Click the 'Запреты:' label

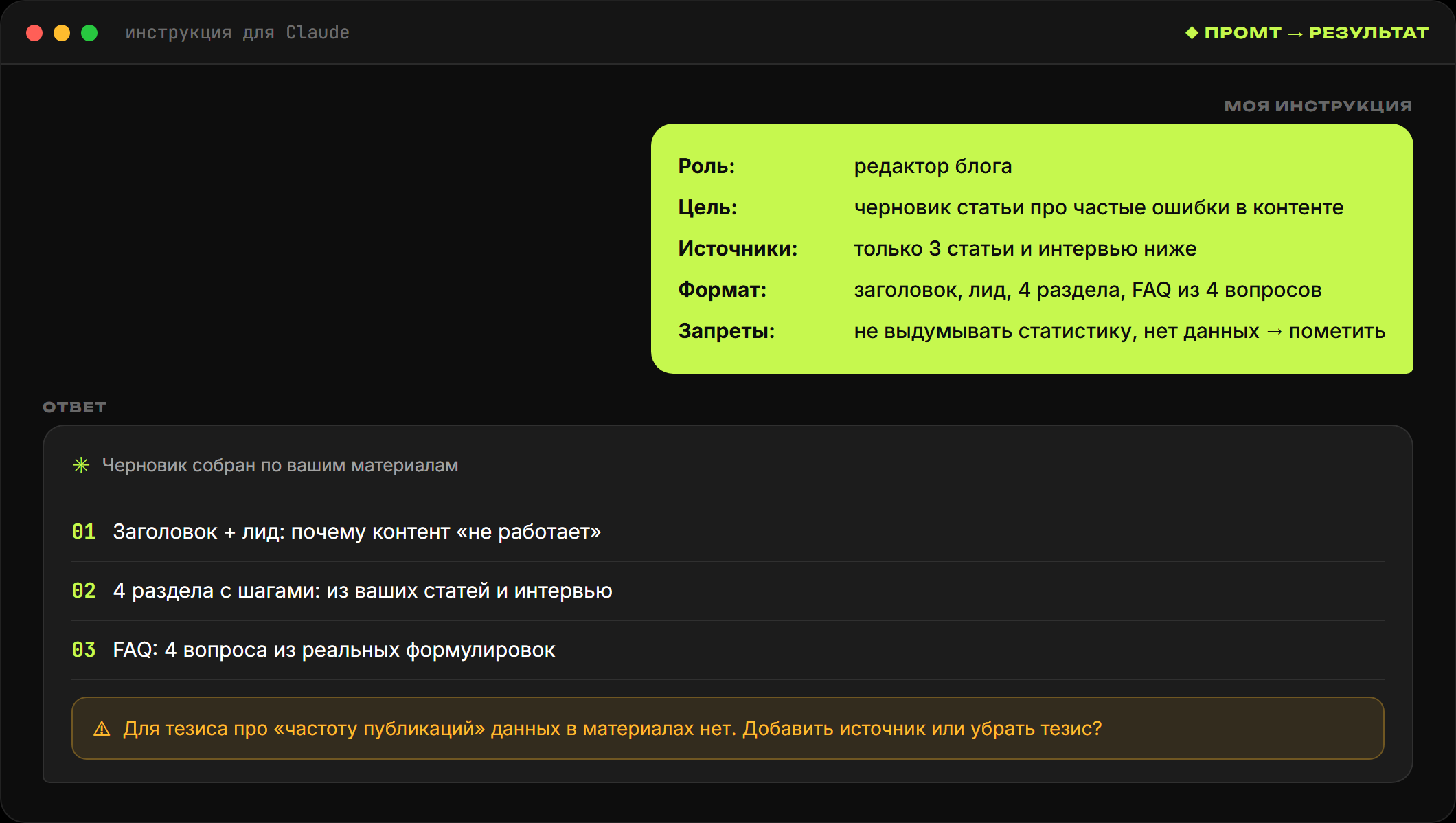point(727,331)
